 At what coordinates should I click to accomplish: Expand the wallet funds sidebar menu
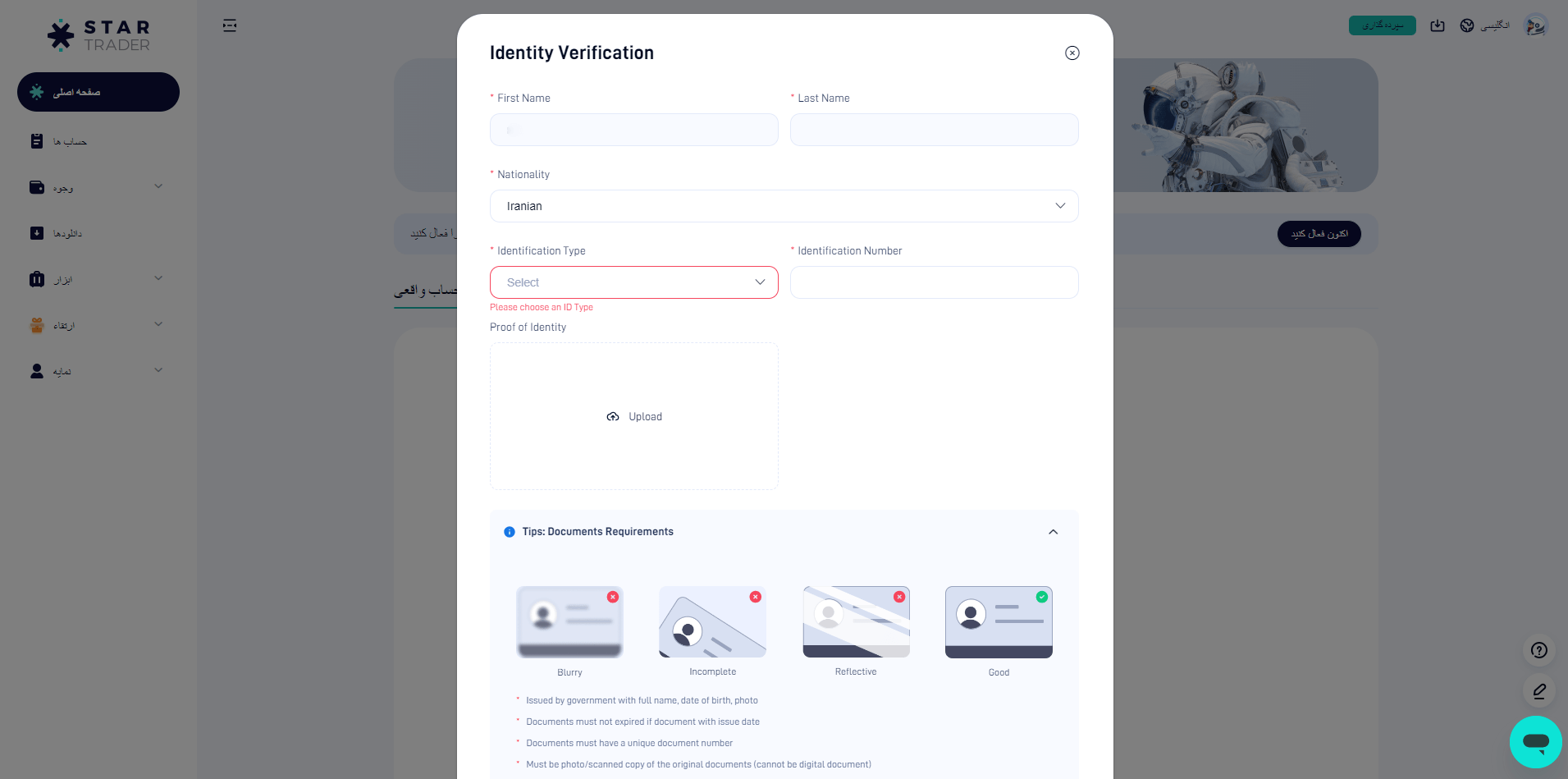point(98,187)
